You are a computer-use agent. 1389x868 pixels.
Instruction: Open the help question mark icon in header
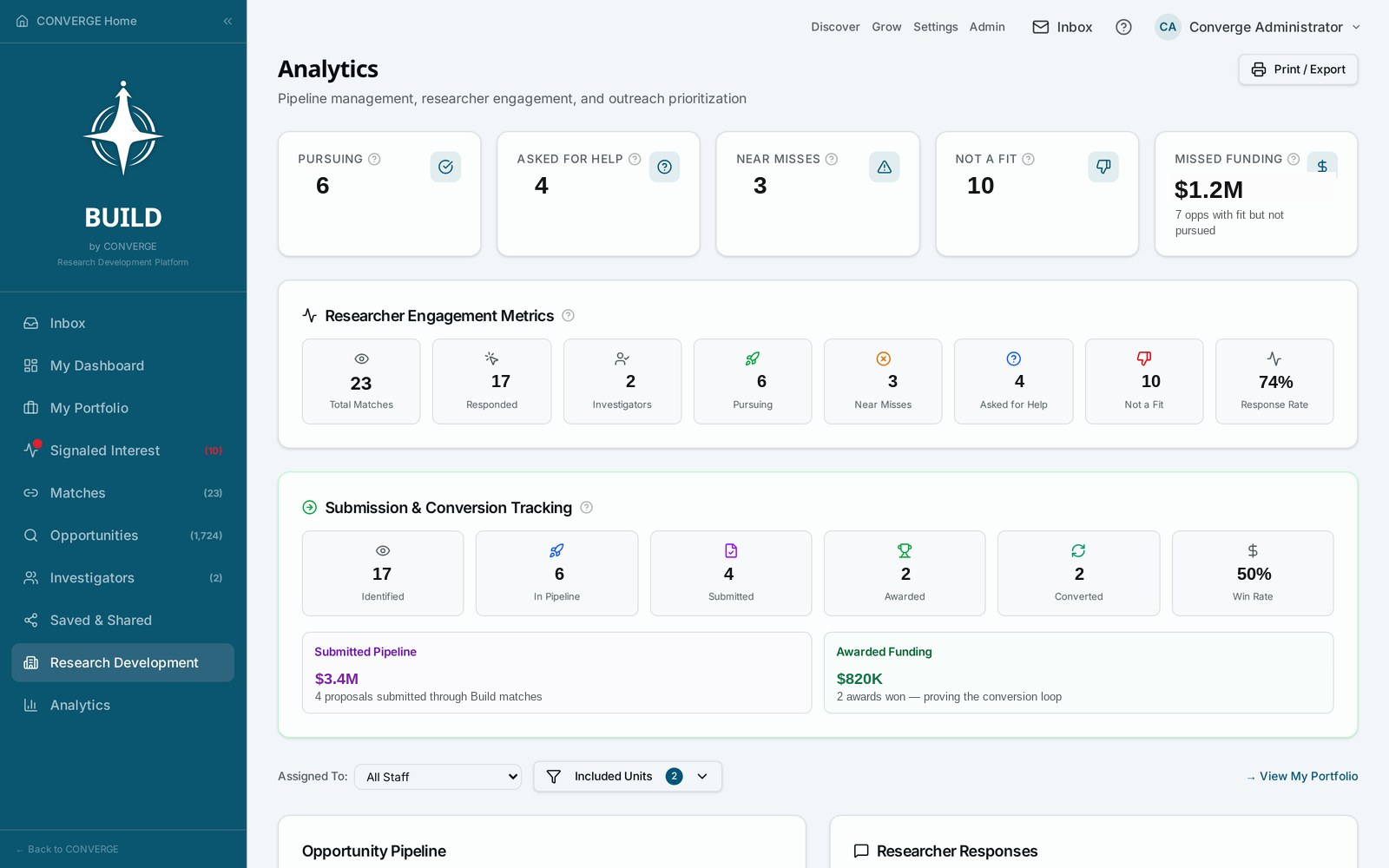[1123, 27]
